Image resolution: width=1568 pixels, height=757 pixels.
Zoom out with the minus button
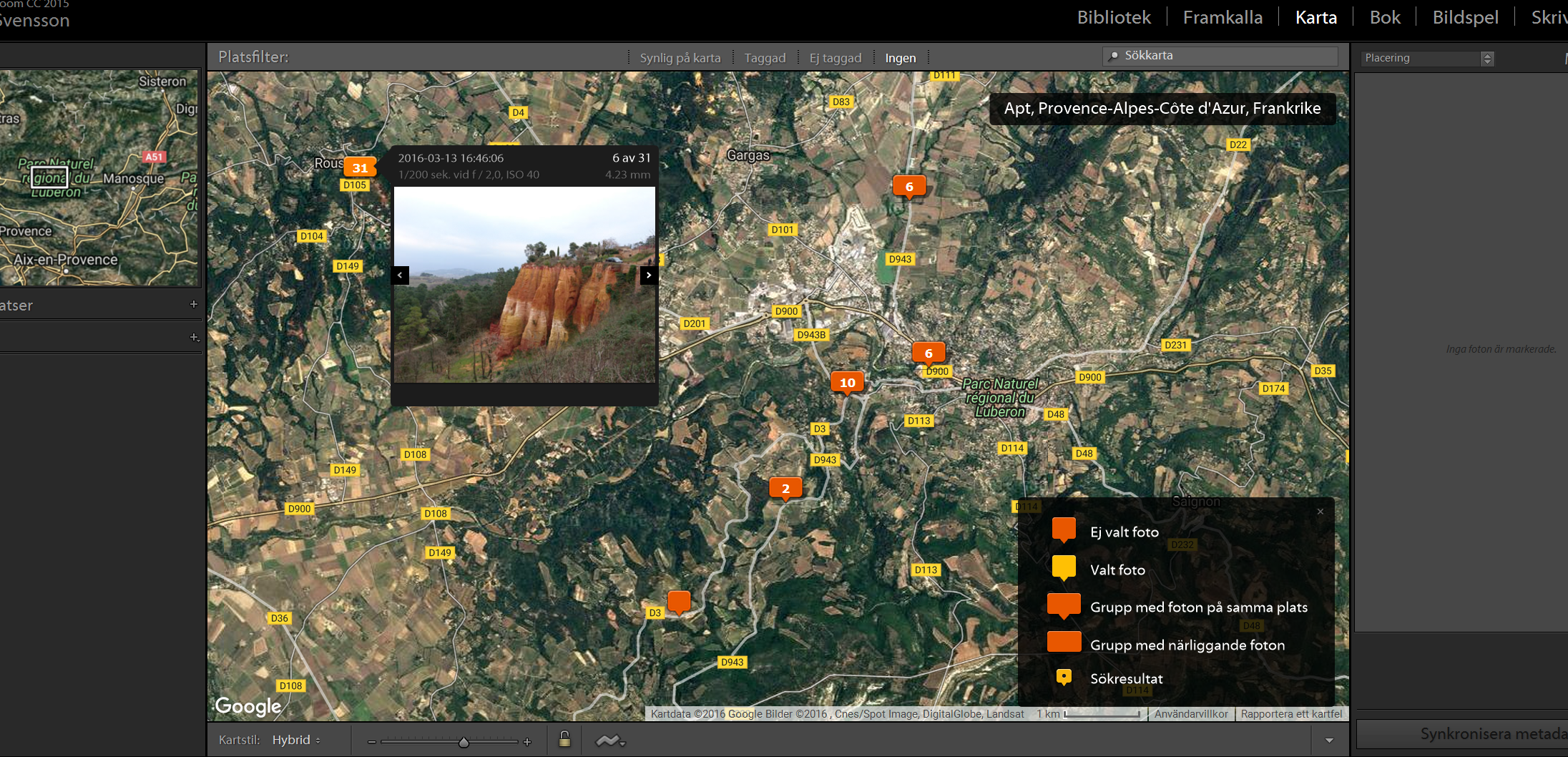(371, 742)
